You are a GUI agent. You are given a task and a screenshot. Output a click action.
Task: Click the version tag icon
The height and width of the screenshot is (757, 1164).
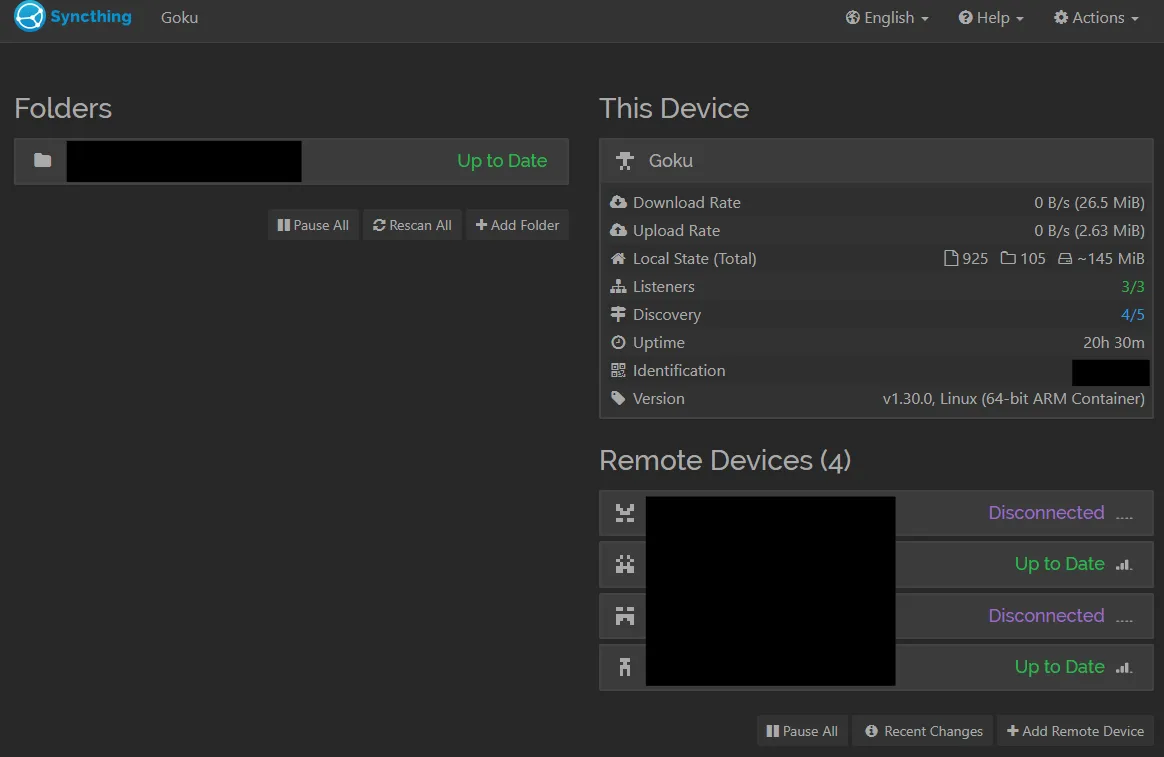point(618,398)
